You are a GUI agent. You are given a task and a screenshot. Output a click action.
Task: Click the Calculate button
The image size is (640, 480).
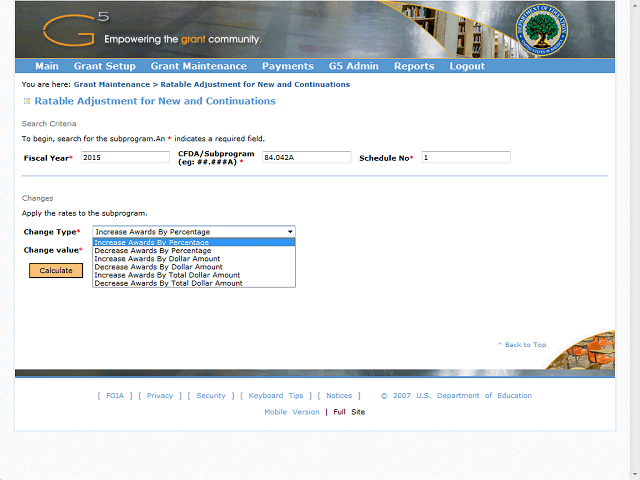click(56, 271)
